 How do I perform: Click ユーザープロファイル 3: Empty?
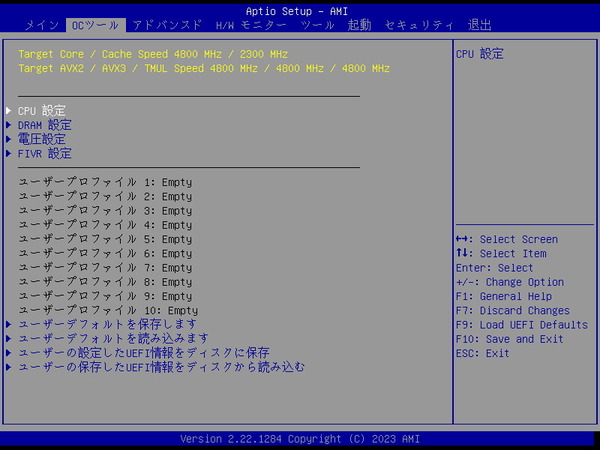[105, 210]
